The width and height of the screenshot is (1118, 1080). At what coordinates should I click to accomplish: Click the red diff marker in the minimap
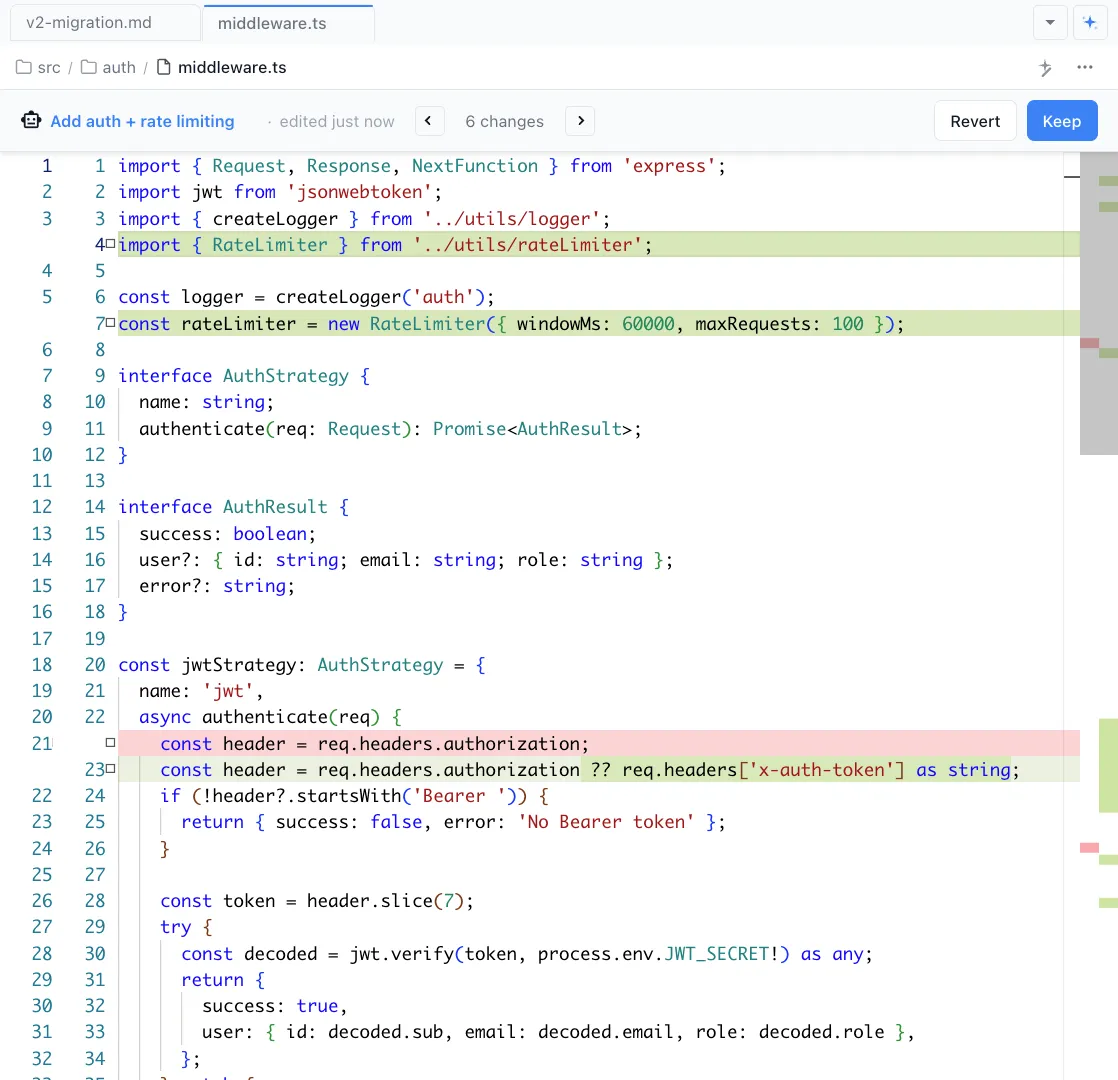(x=1090, y=343)
